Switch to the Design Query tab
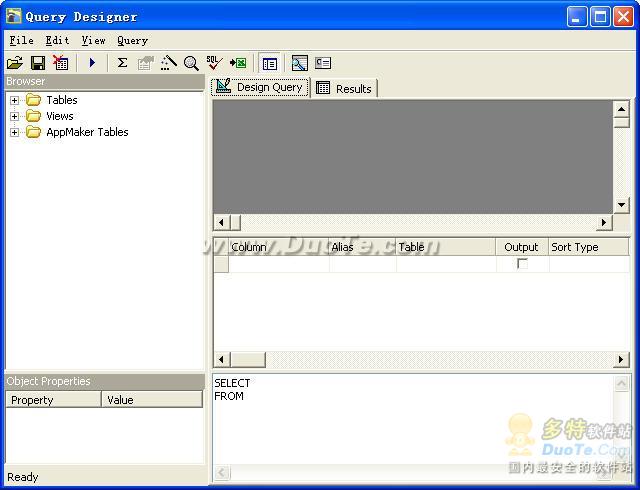The height and width of the screenshot is (490, 640). click(x=260, y=87)
